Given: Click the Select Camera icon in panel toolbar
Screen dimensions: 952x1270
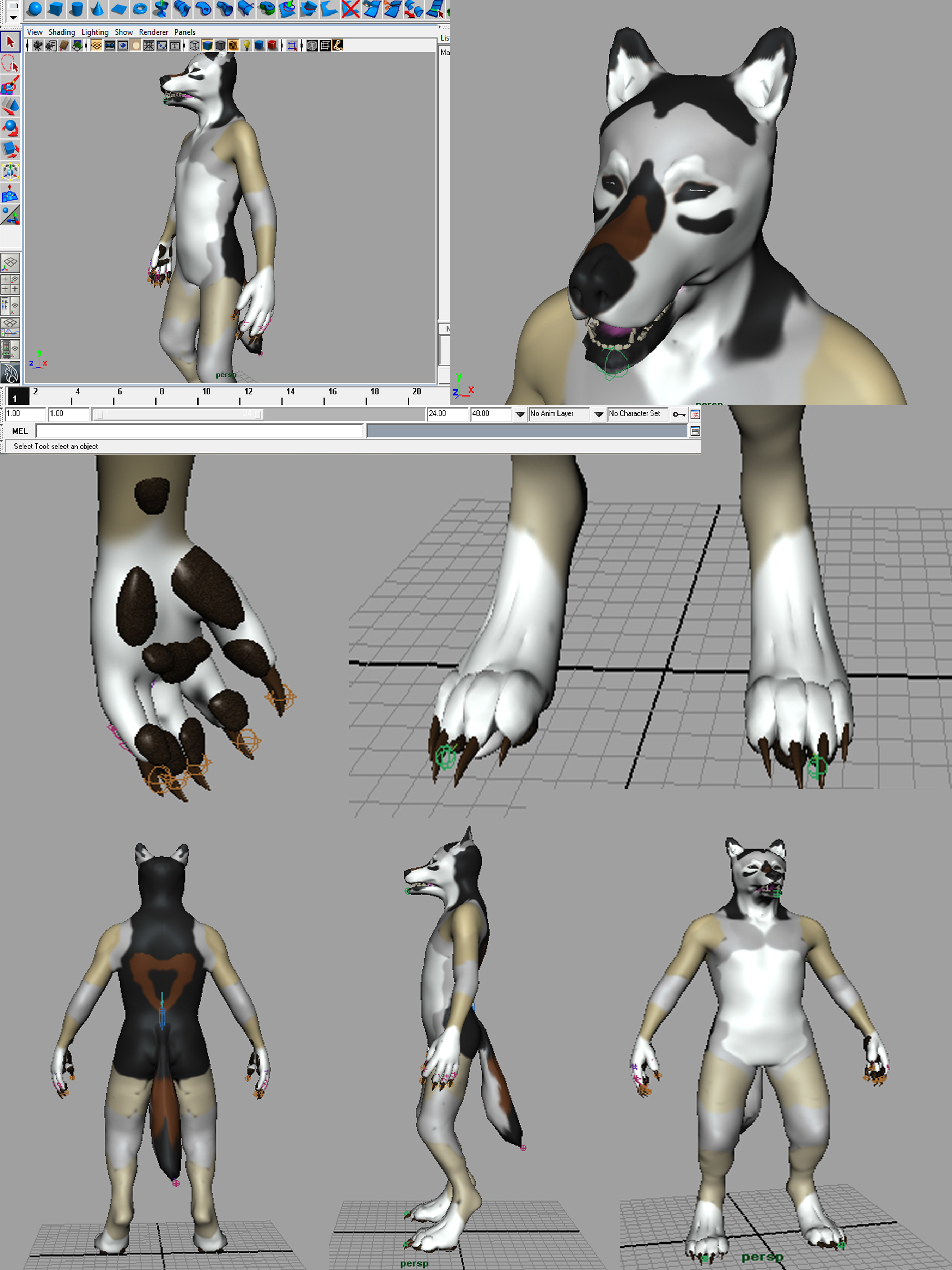Looking at the screenshot, I should click(x=38, y=46).
